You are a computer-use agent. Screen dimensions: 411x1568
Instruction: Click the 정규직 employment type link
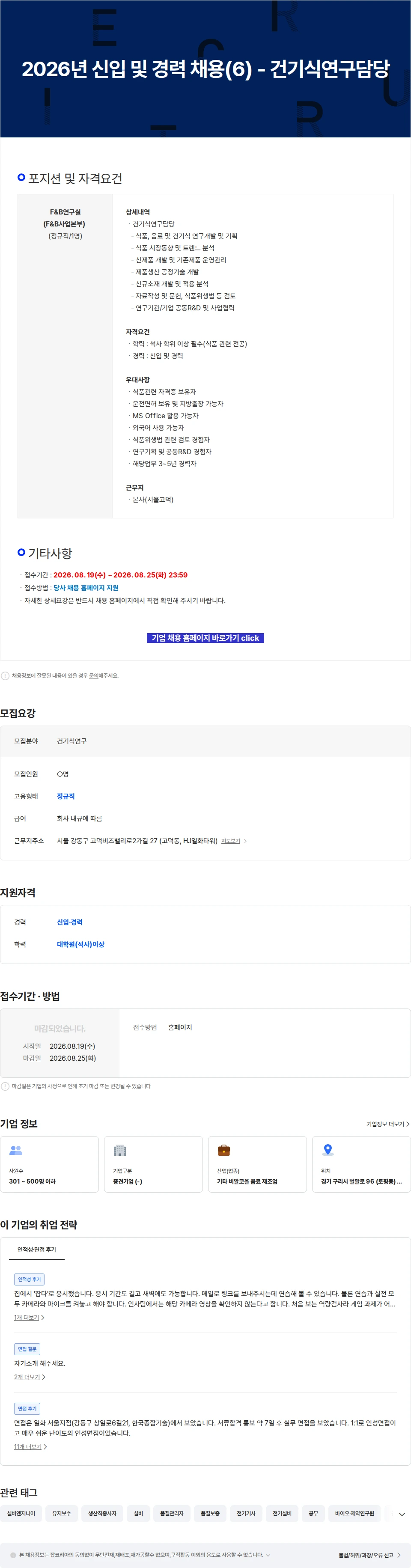66,796
